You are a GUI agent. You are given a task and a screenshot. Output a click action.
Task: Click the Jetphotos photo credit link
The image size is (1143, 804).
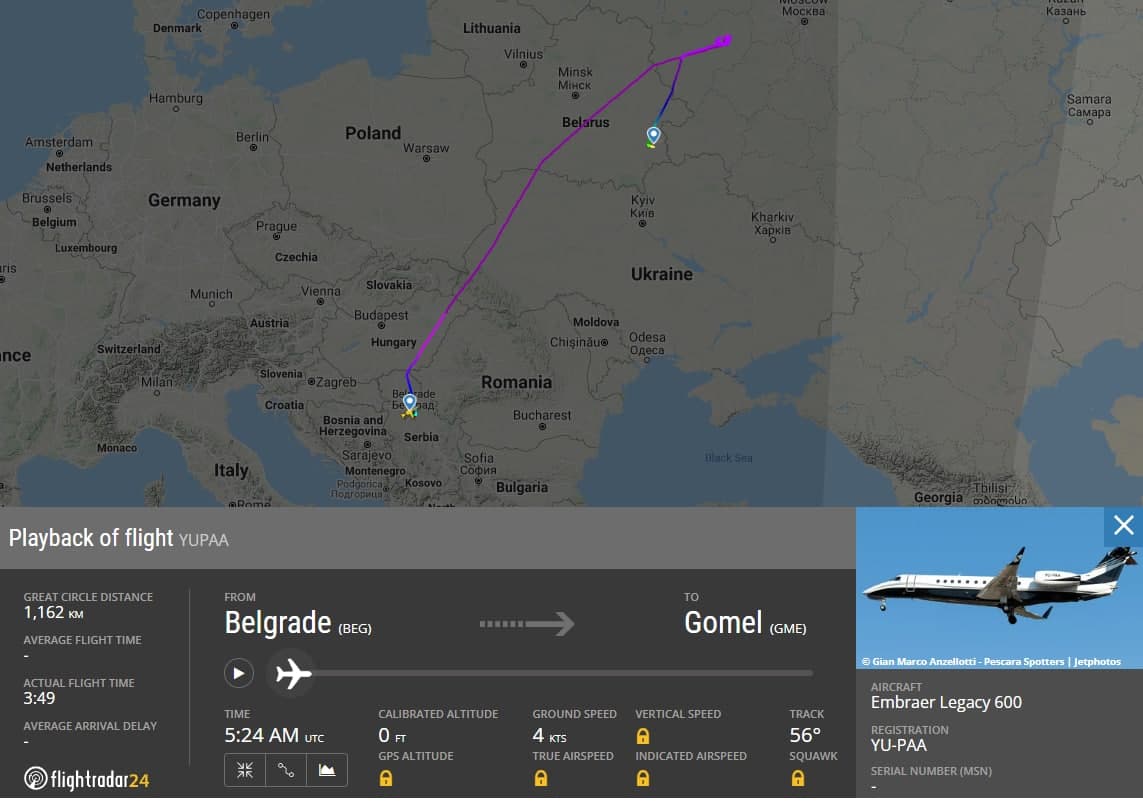pyautogui.click(x=1098, y=662)
